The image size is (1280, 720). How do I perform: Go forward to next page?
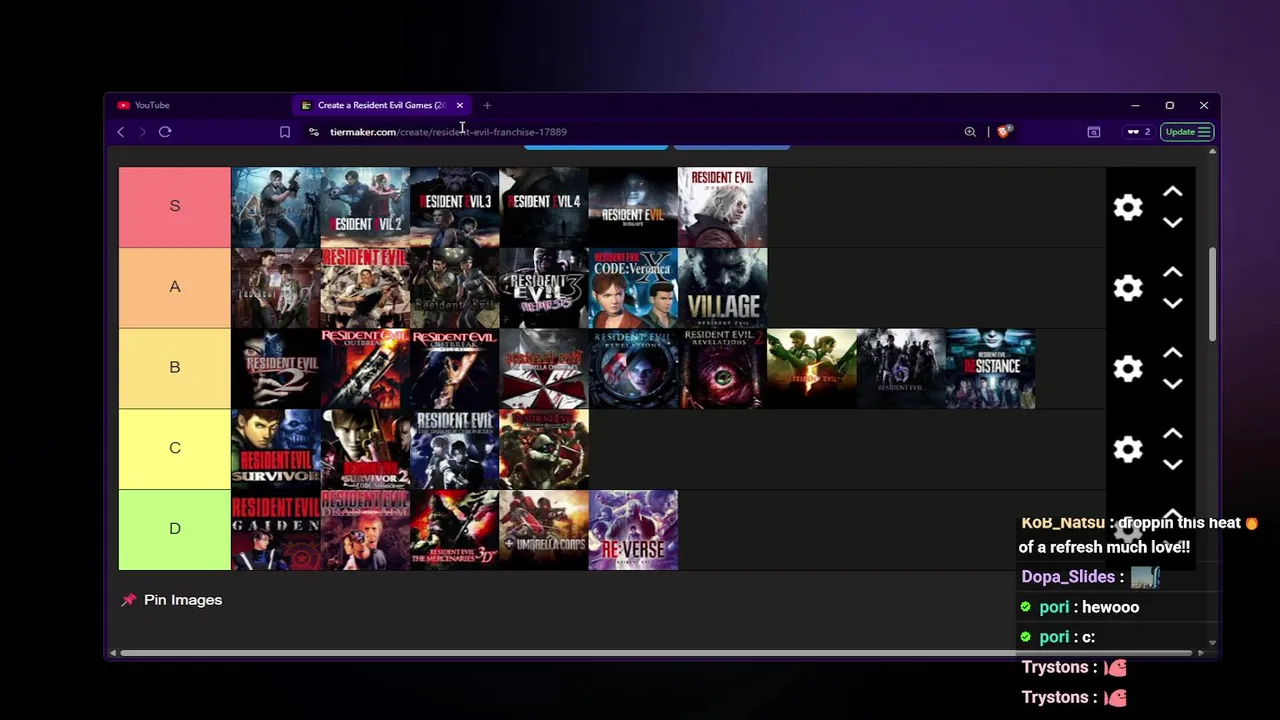click(142, 132)
